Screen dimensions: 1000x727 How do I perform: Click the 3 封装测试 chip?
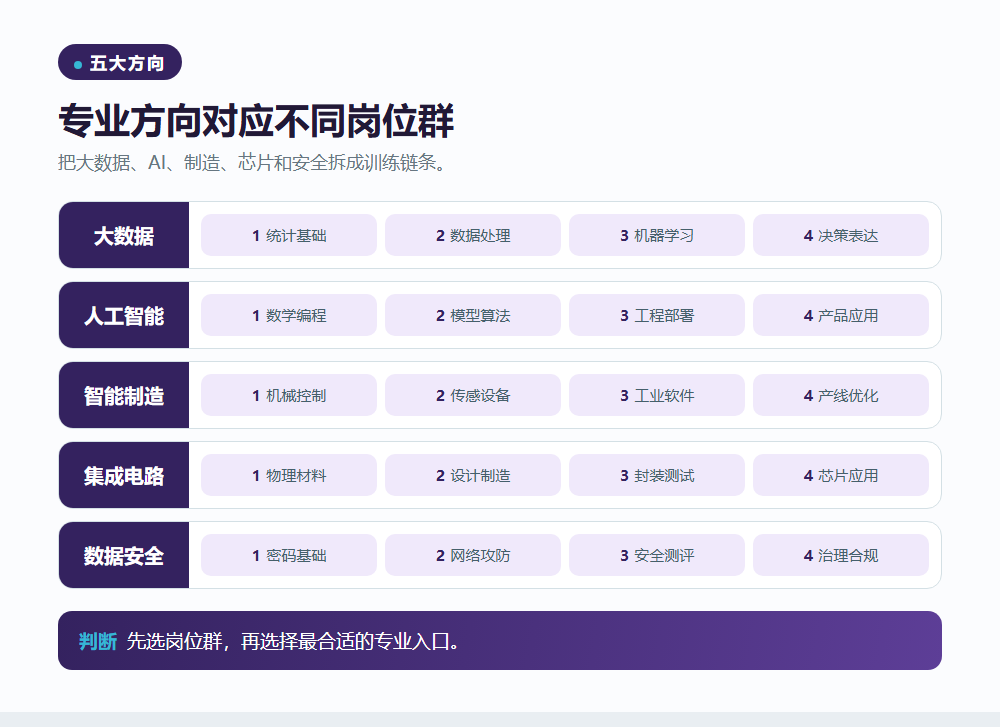[x=657, y=475]
